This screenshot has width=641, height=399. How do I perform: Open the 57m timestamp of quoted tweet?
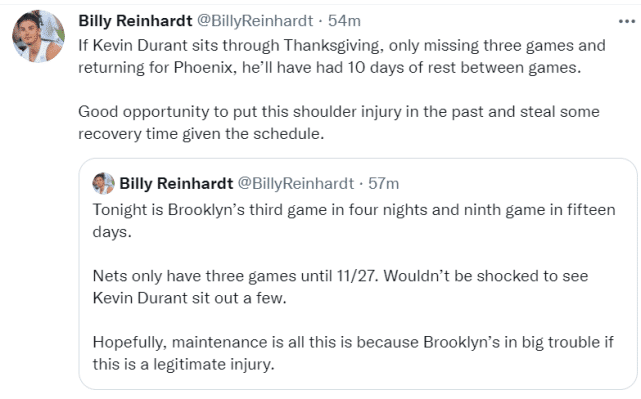point(384,184)
